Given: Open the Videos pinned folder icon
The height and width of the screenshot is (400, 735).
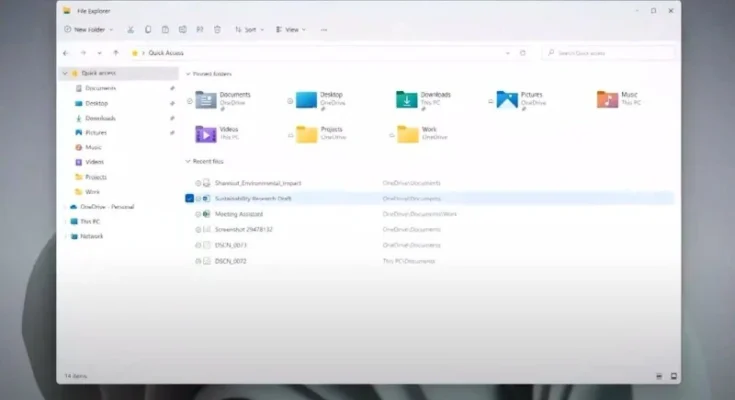Looking at the screenshot, I should click(206, 134).
